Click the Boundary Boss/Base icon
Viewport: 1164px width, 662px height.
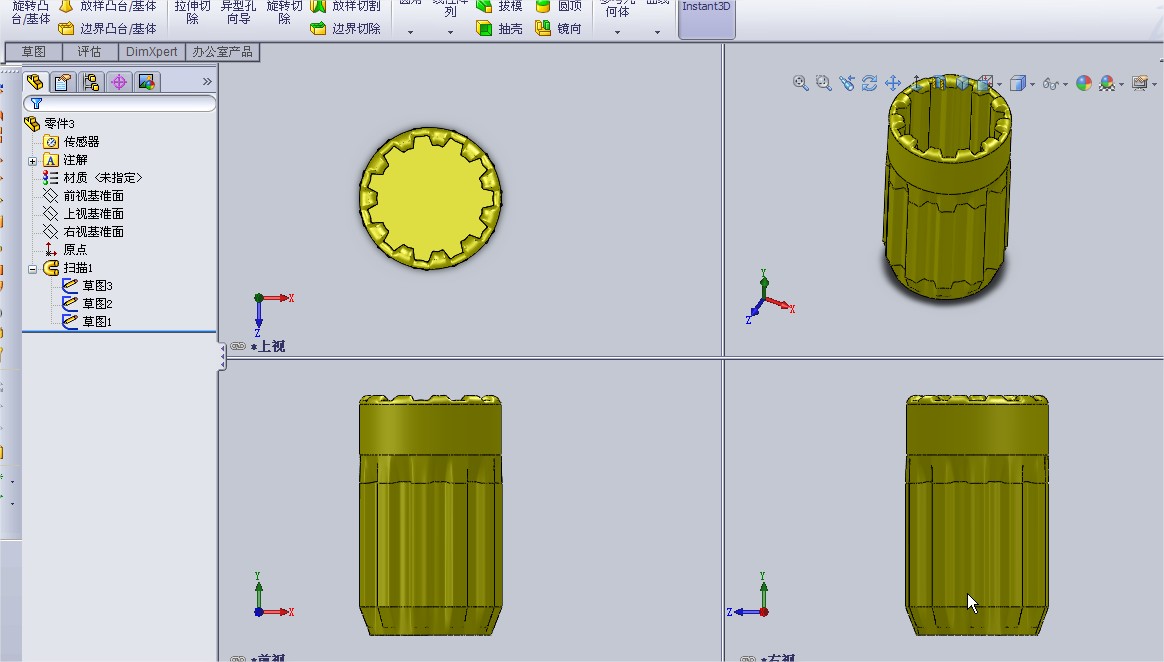(x=66, y=28)
